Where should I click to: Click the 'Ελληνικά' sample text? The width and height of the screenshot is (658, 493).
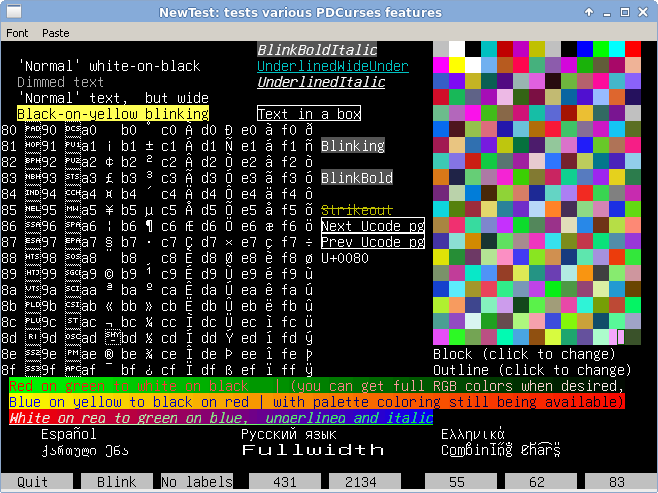[x=473, y=434]
